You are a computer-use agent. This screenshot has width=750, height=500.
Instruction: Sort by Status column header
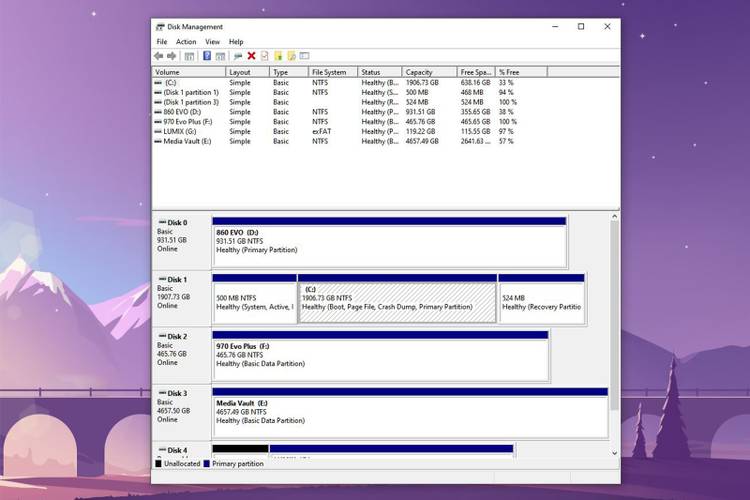(380, 72)
